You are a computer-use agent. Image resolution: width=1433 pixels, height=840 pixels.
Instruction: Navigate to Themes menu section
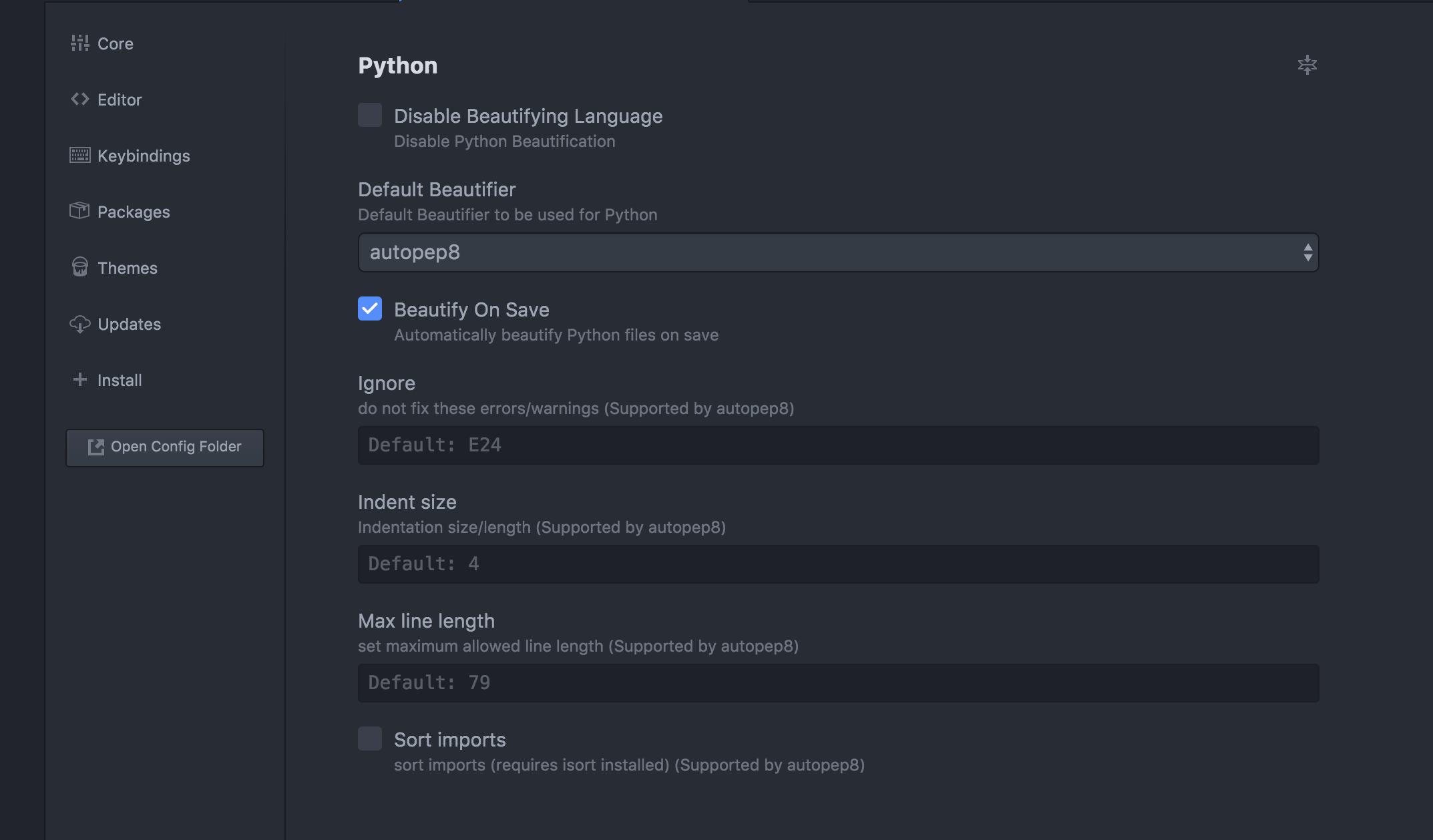[x=127, y=268]
